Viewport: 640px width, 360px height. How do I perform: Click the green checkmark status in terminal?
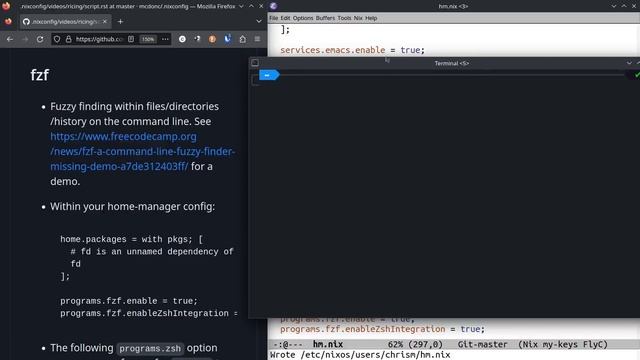tap(637, 75)
